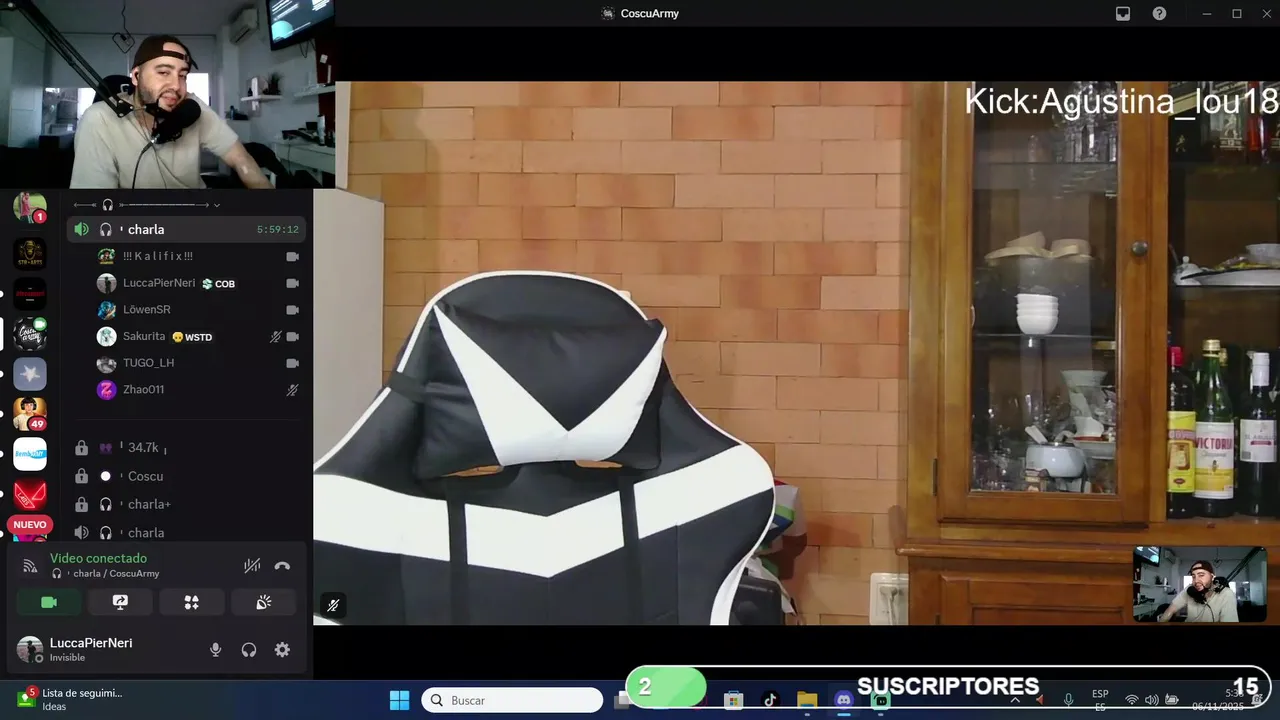
Task: Toggle the camera button in voice panel
Action: point(48,602)
